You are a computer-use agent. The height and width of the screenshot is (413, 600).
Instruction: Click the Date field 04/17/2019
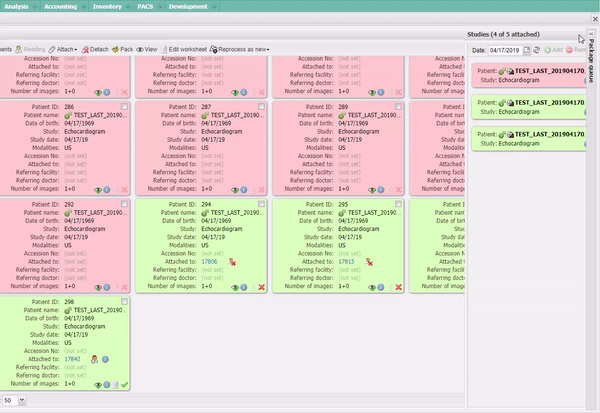click(505, 50)
